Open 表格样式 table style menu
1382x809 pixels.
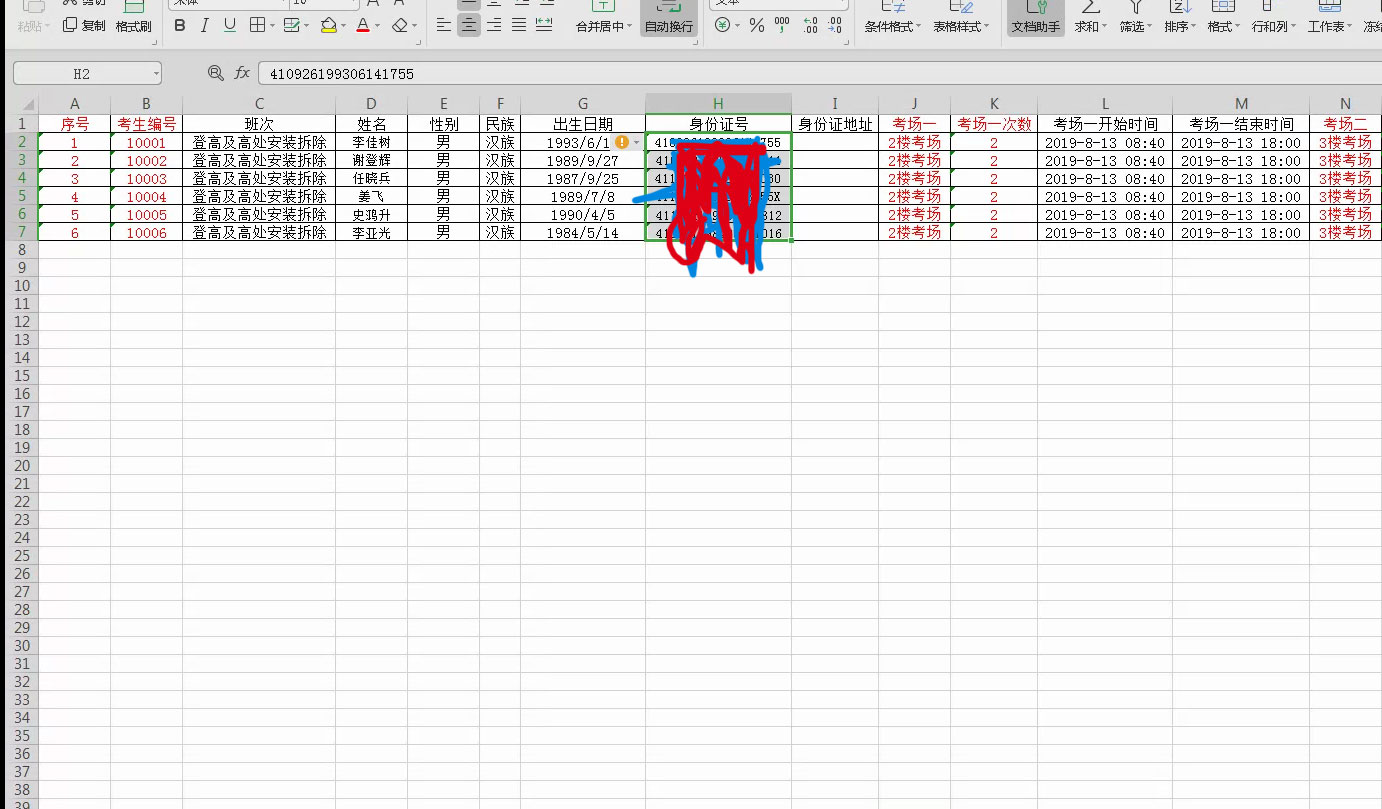961,27
